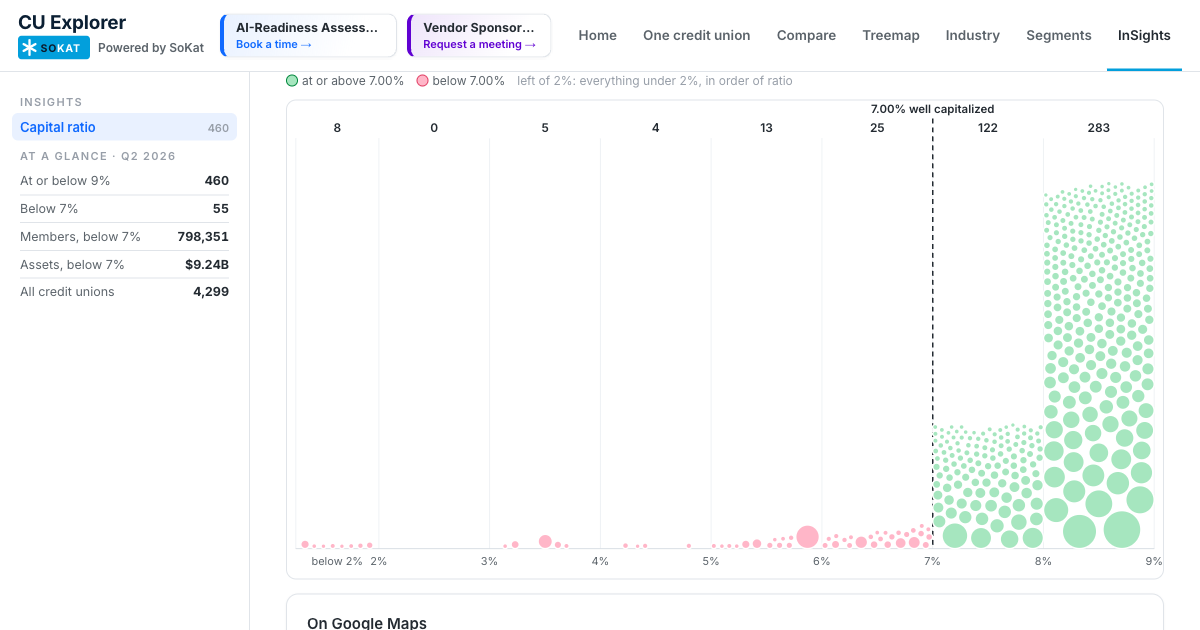
Task: Click the 'On Google Maps' heading
Action: [x=367, y=623]
